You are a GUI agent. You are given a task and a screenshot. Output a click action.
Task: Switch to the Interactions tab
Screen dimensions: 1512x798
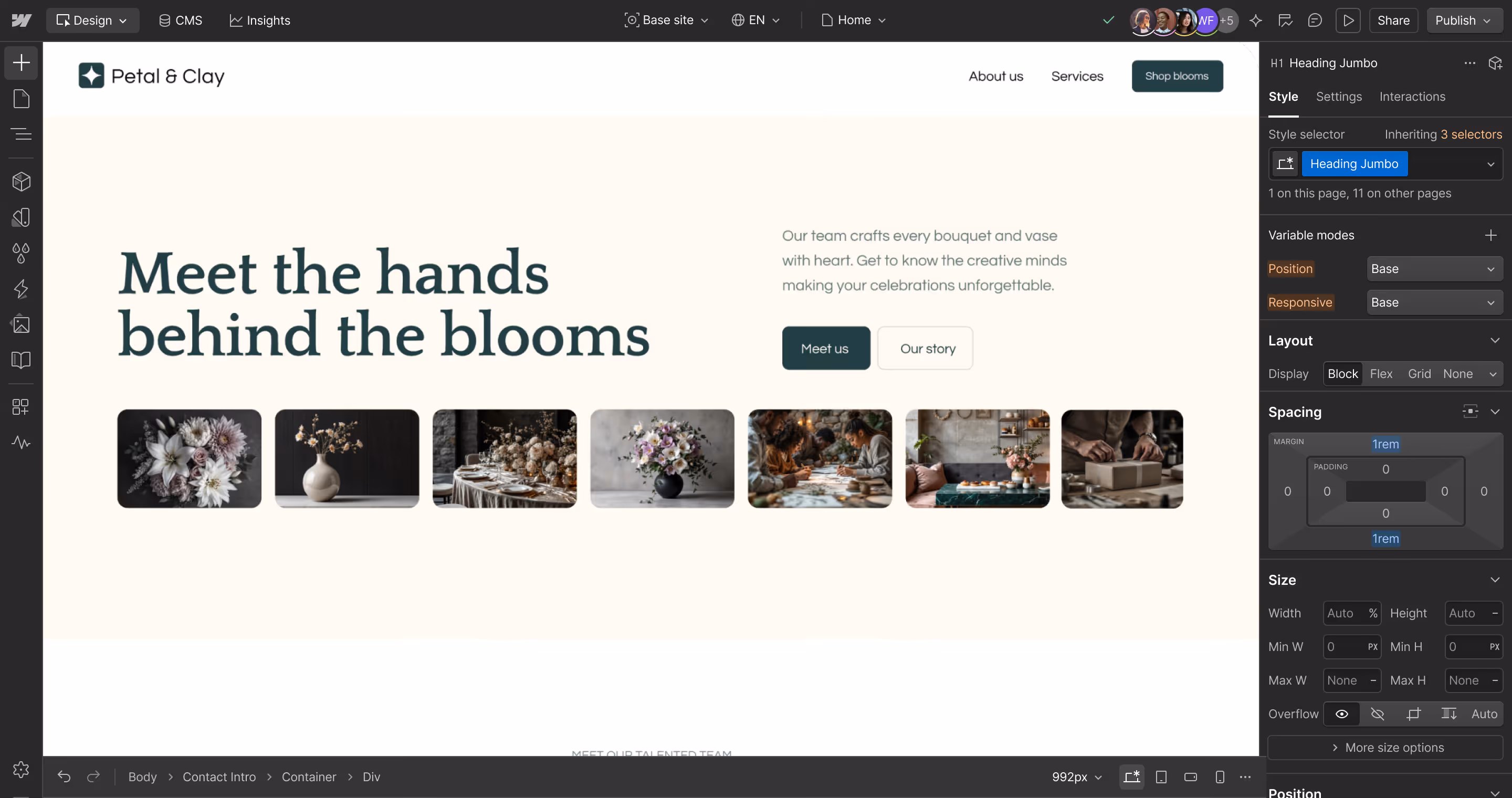click(1412, 97)
